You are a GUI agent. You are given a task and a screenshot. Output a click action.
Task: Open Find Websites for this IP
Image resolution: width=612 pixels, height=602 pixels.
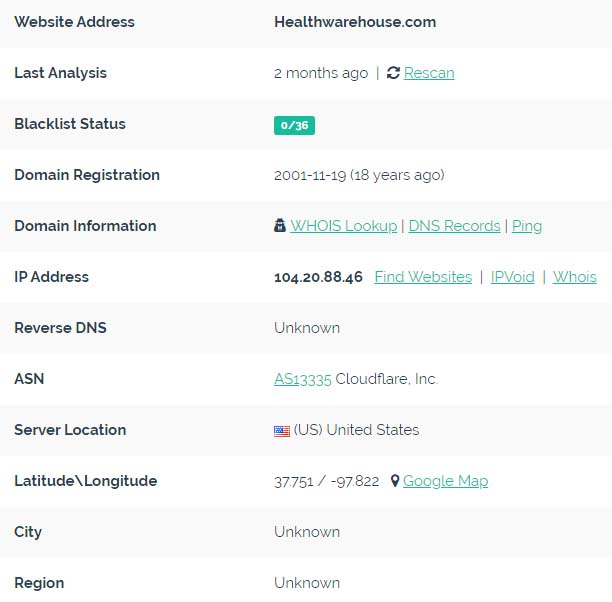pos(423,277)
